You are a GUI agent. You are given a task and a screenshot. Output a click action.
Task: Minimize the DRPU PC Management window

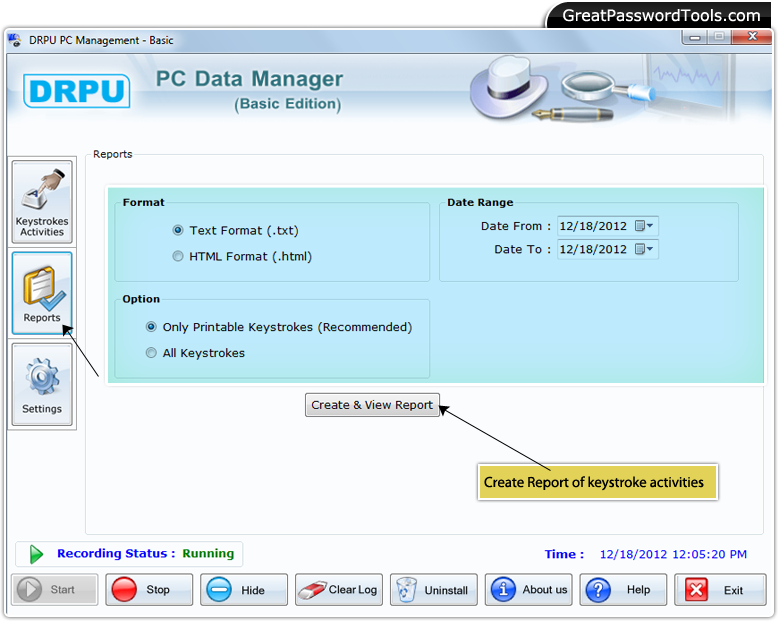[695, 37]
